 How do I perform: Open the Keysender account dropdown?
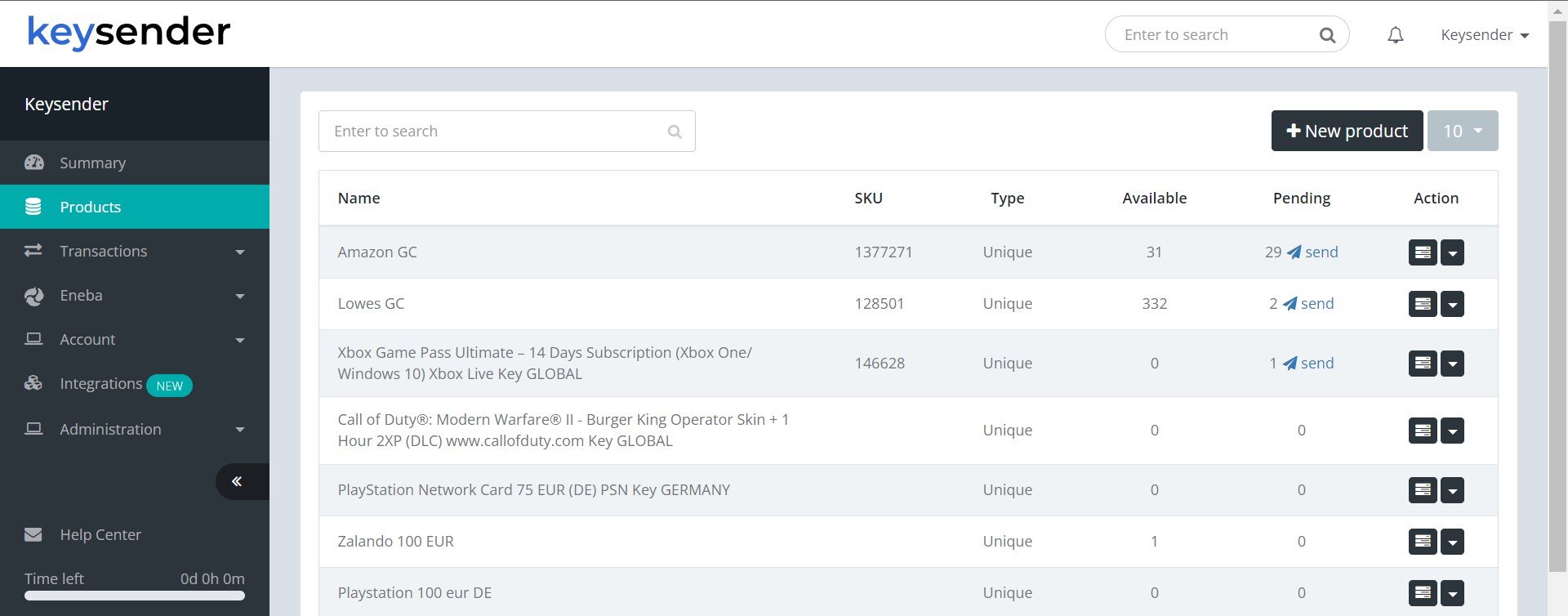pos(1484,35)
